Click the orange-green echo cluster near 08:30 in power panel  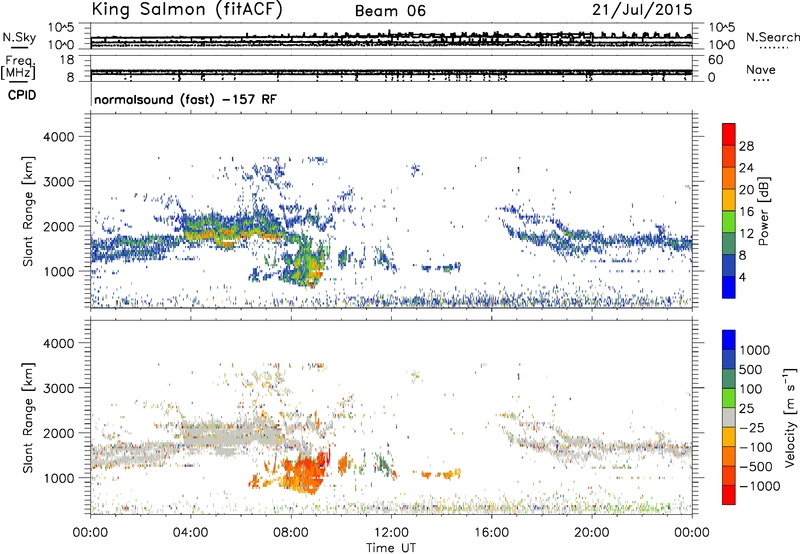304,264
